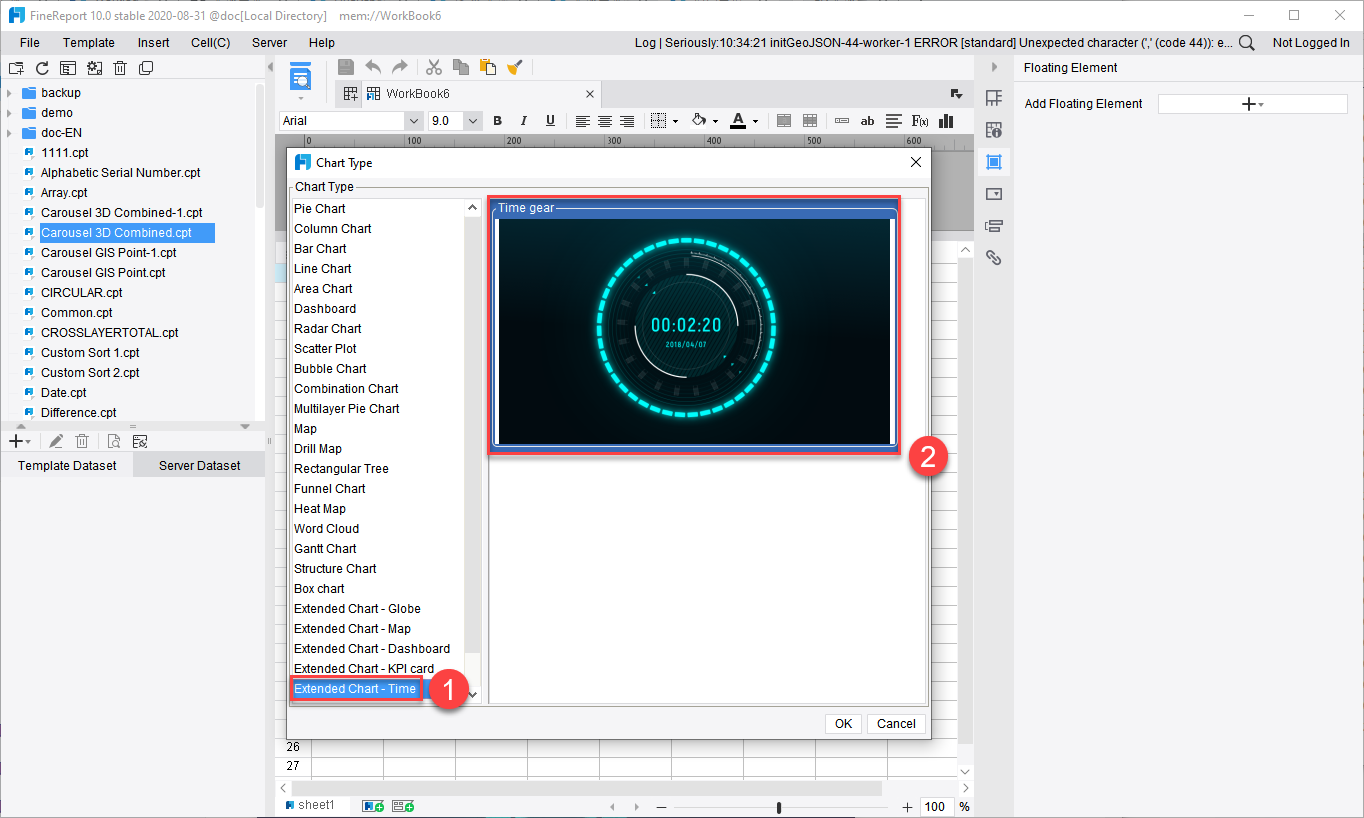The width and height of the screenshot is (1364, 818).
Task: Click the insert formula F(x) icon
Action: coord(920,121)
